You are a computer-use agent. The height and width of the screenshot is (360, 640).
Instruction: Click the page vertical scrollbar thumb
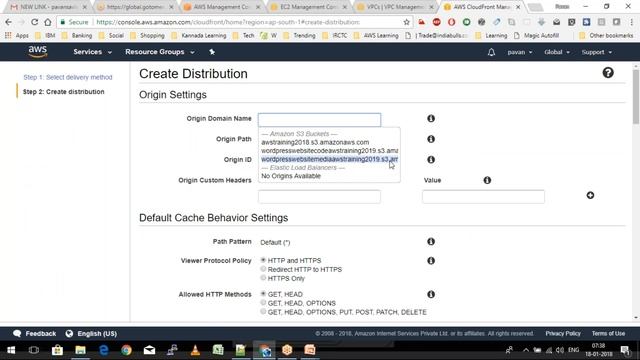[636, 96]
